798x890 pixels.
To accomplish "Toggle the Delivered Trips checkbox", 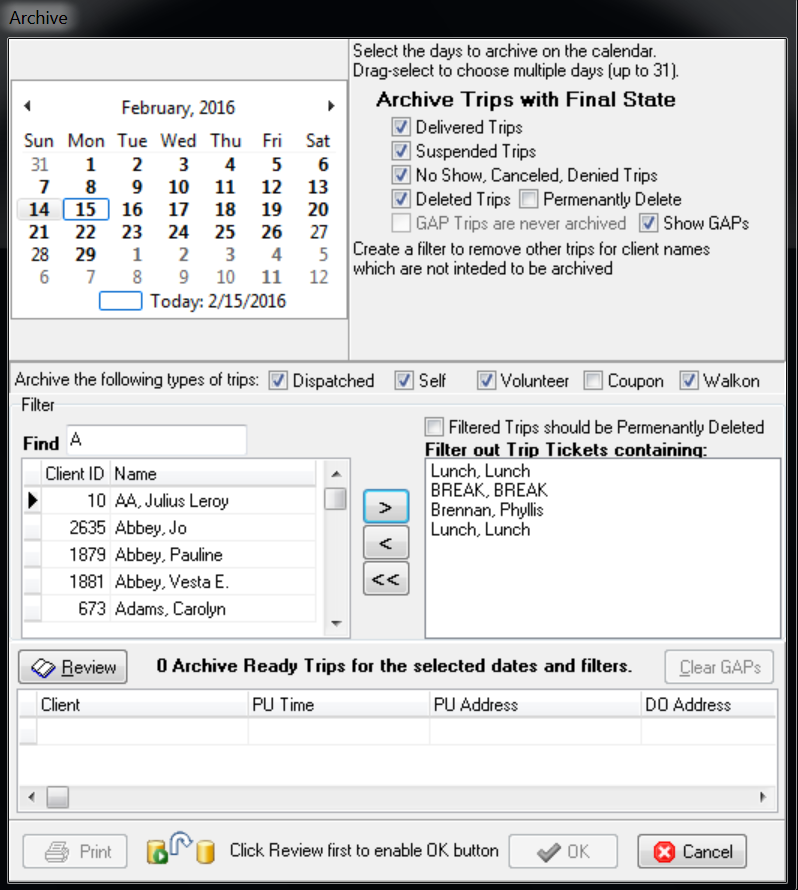I will point(401,127).
